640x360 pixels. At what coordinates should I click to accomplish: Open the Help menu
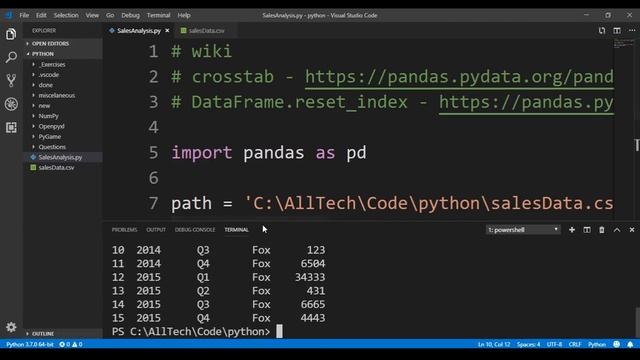(x=184, y=15)
